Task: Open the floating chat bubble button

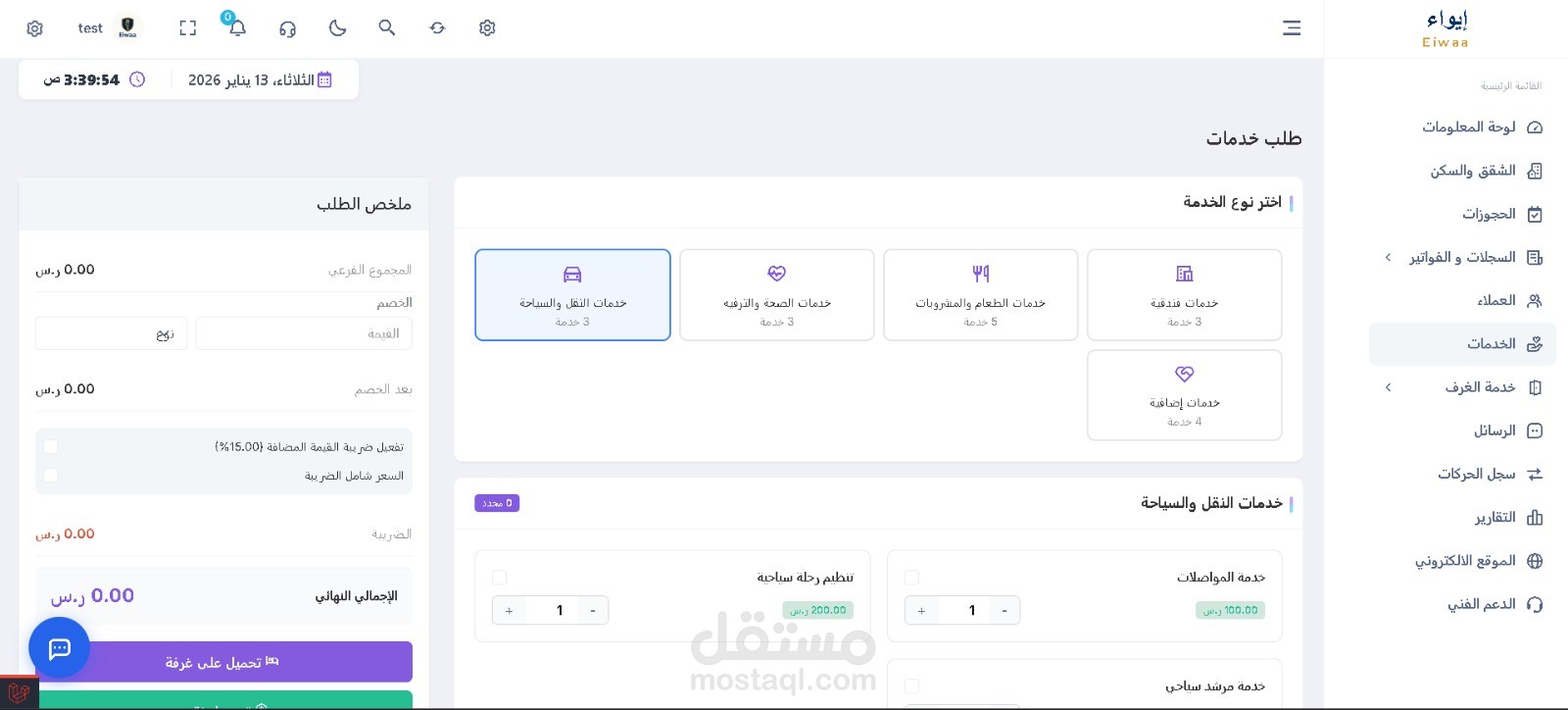Action: (x=59, y=647)
